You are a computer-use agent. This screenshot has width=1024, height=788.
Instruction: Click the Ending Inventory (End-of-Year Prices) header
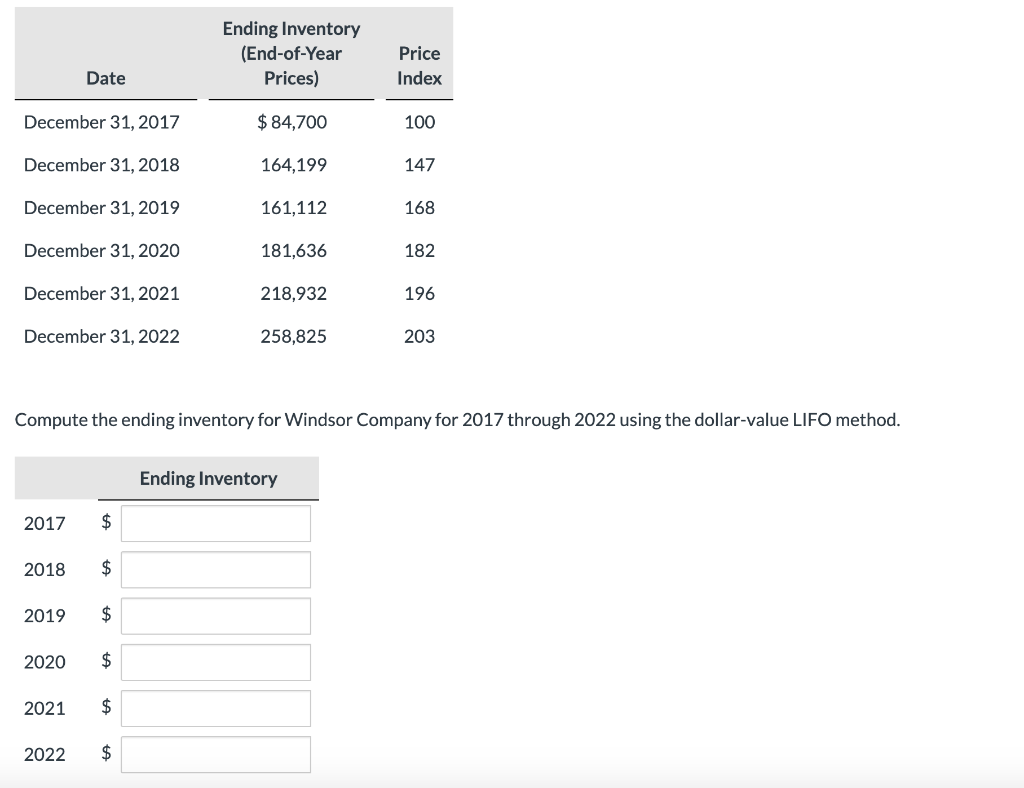[291, 53]
